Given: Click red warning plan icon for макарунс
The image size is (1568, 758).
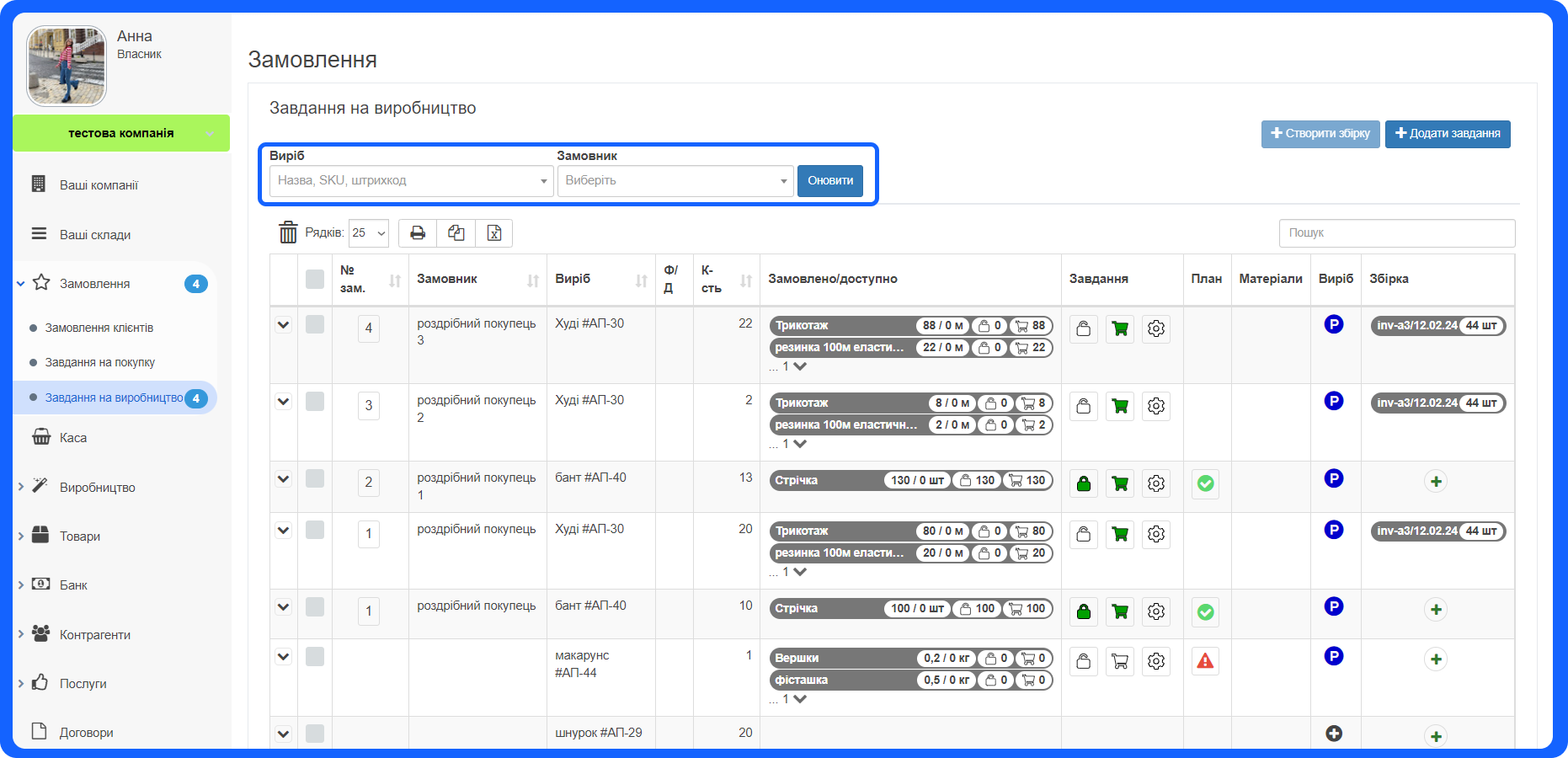Looking at the screenshot, I should pyautogui.click(x=1205, y=661).
